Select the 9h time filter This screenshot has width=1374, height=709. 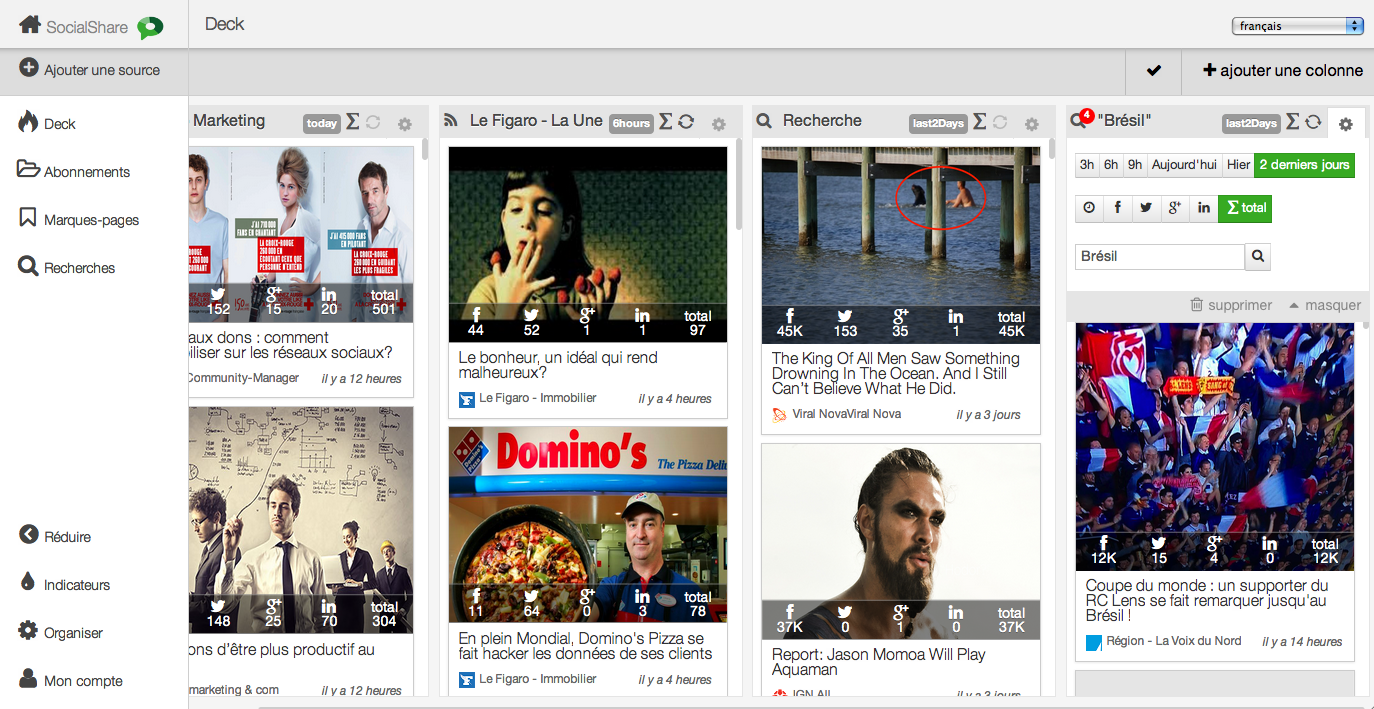(x=1135, y=165)
